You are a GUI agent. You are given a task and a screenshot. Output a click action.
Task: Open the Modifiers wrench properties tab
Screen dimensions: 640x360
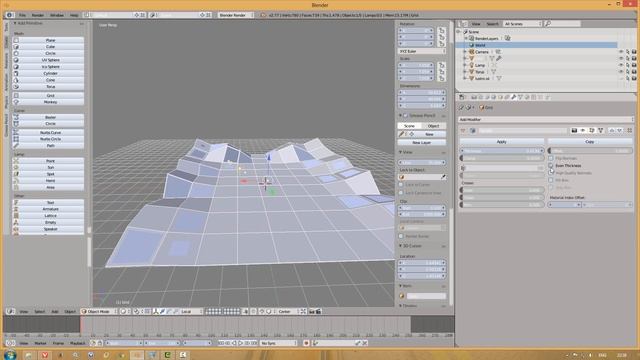[x=513, y=97]
